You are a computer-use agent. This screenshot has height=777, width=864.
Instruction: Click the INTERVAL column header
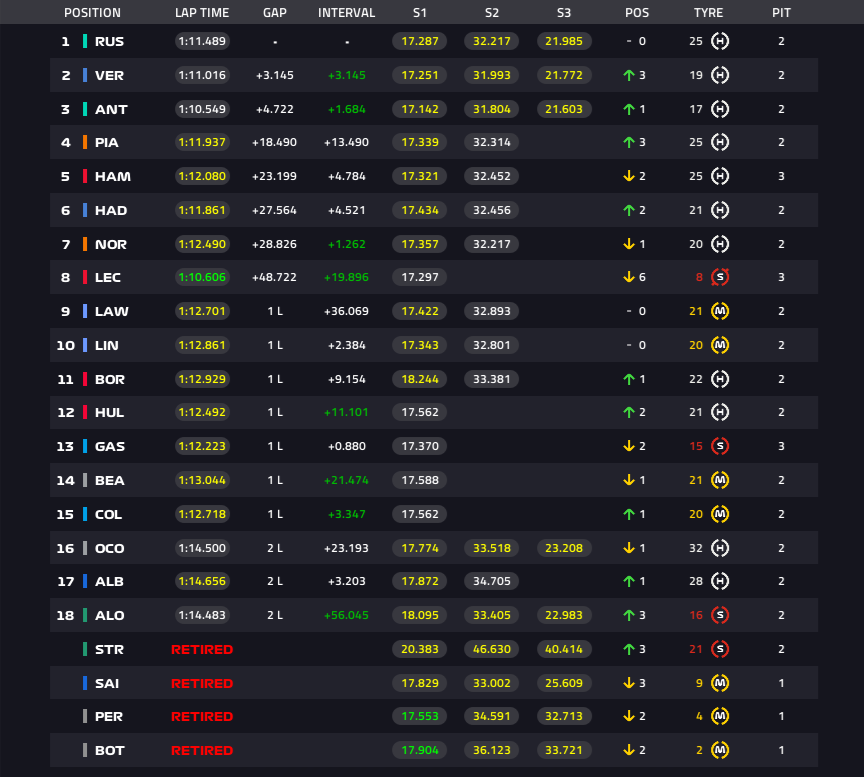coord(347,13)
